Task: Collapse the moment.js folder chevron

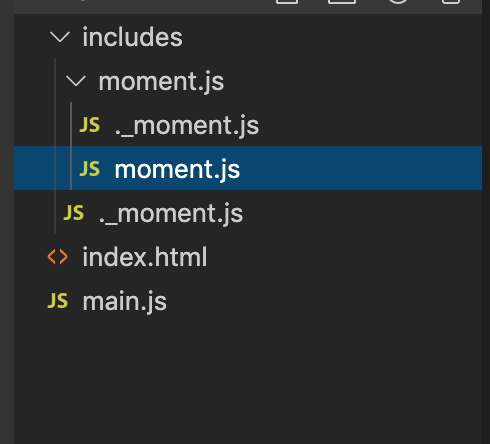Action: click(76, 81)
